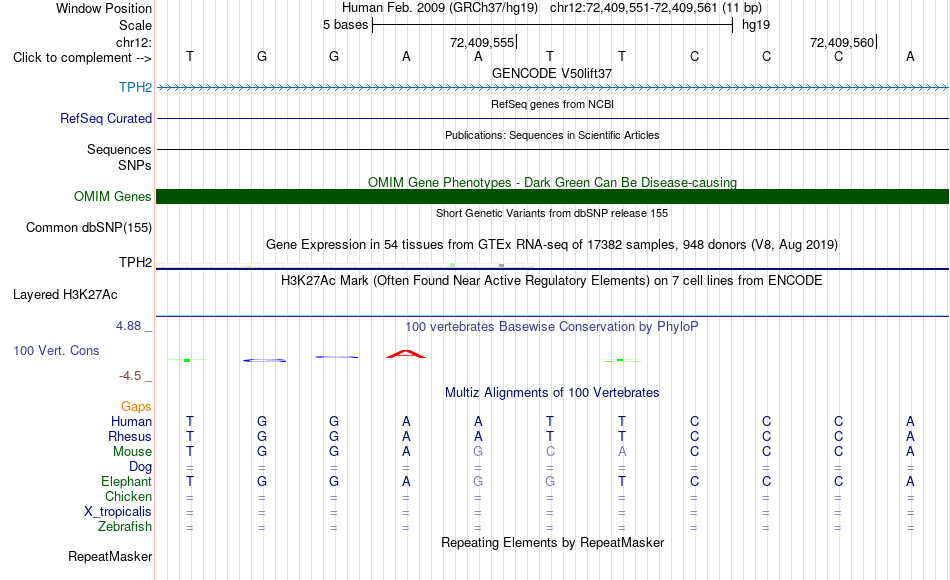This screenshot has height=580, width=950.
Task: Open the blue TPH2 GENCODE track label
Action: tap(135, 87)
